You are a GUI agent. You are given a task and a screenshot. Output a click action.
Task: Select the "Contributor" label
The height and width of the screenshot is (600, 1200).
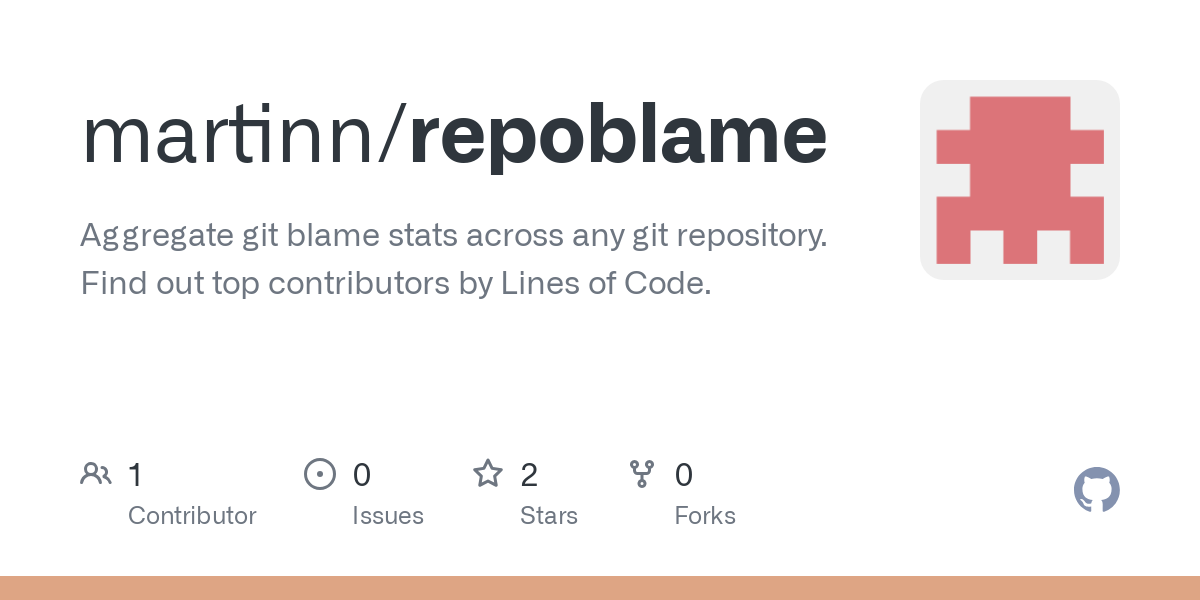(192, 516)
